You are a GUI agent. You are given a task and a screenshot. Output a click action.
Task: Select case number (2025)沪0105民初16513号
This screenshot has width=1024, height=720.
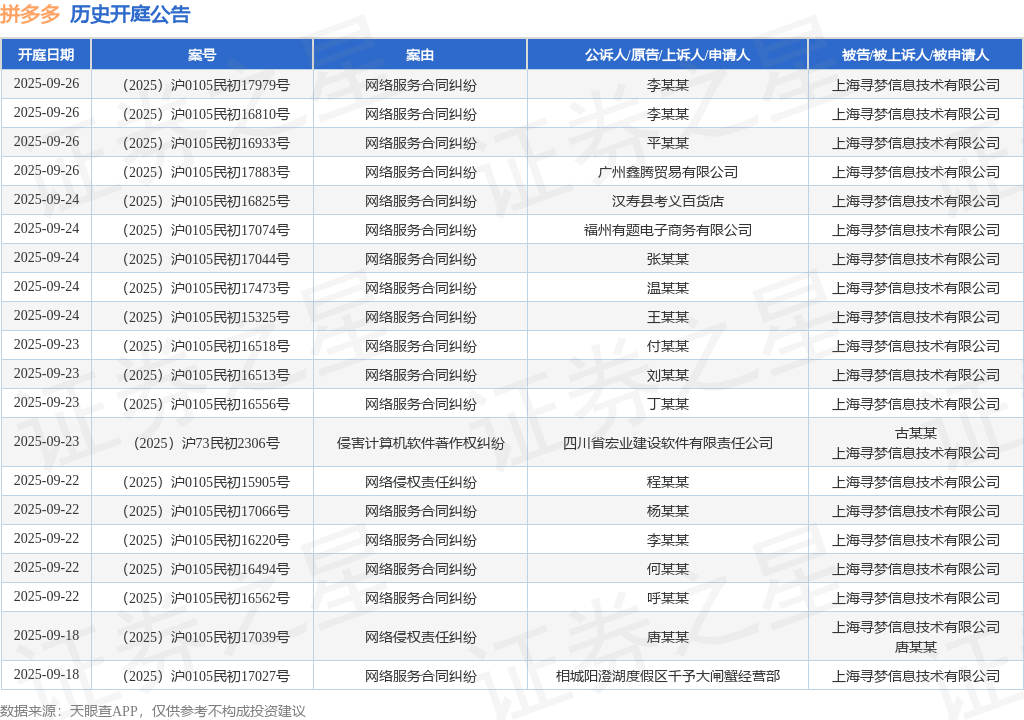pos(206,375)
